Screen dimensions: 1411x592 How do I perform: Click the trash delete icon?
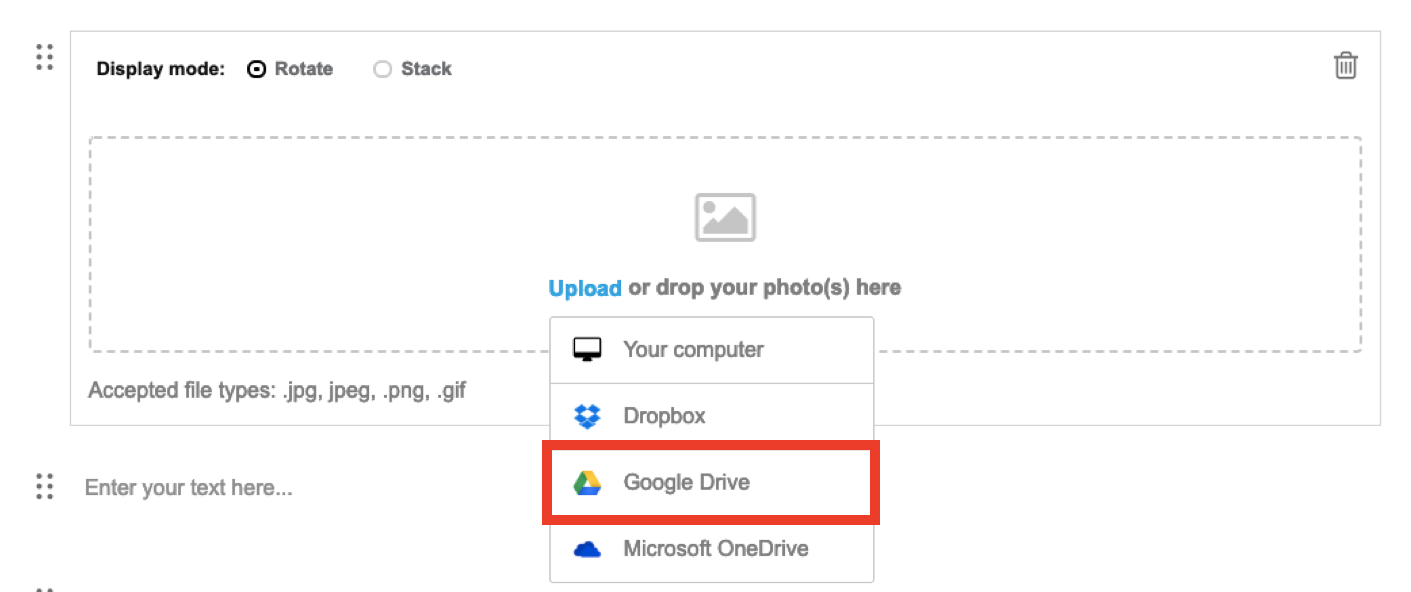(1345, 66)
